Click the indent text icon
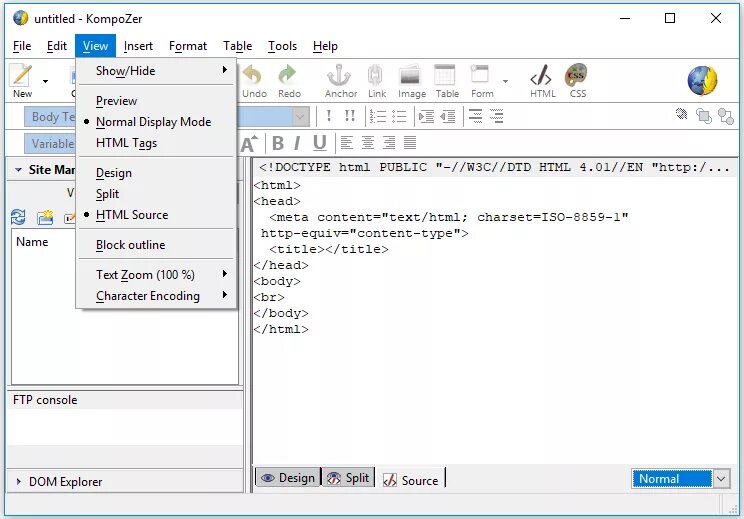The height and width of the screenshot is (519, 744). (426, 116)
